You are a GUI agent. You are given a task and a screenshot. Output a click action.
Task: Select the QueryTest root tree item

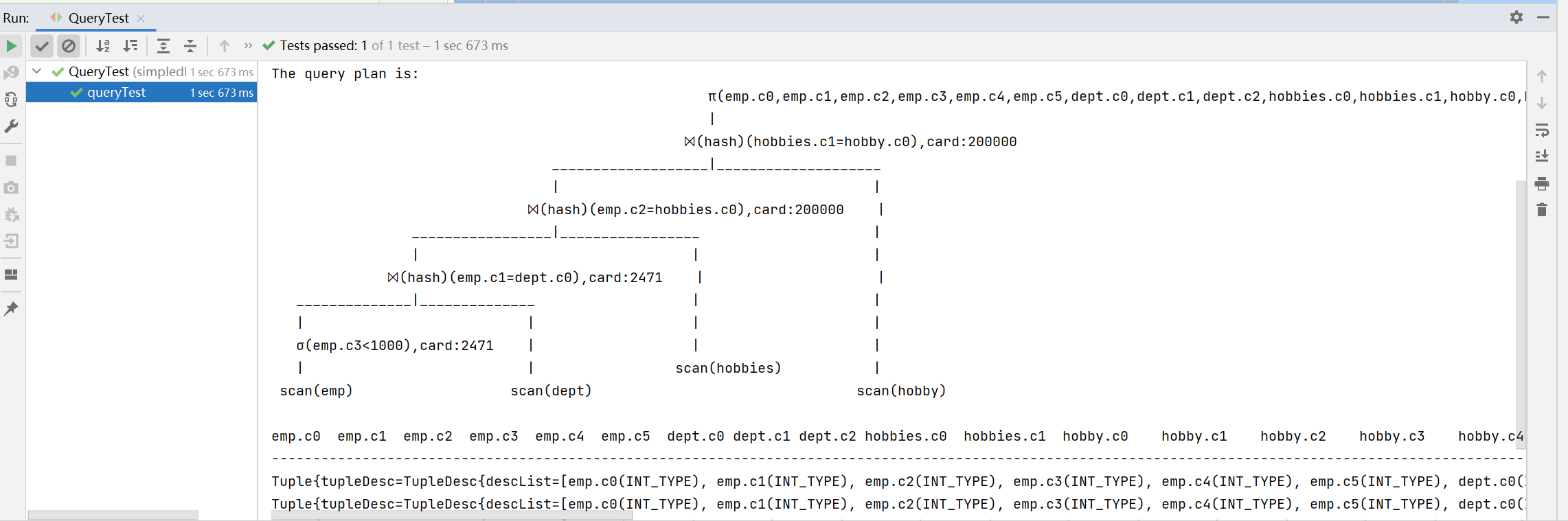pos(142,71)
